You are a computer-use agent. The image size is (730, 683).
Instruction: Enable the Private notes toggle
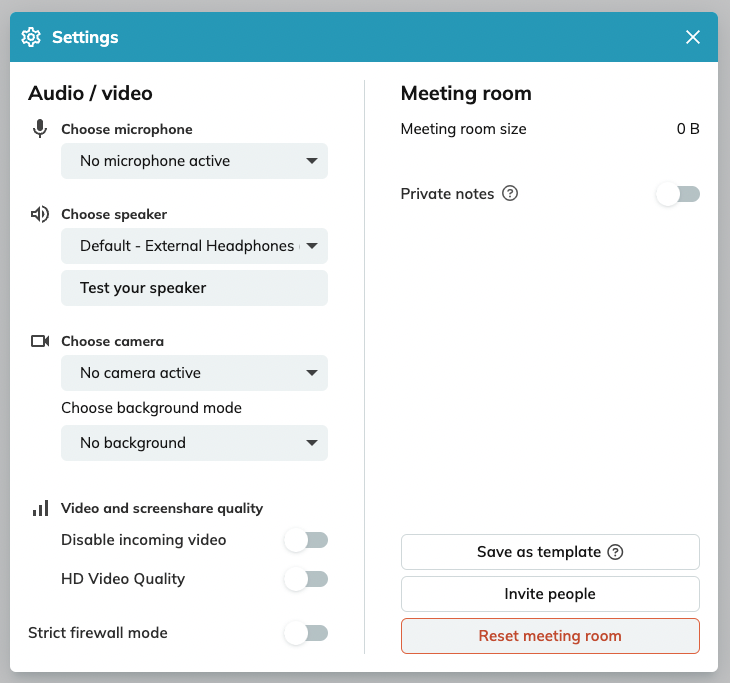[678, 194]
